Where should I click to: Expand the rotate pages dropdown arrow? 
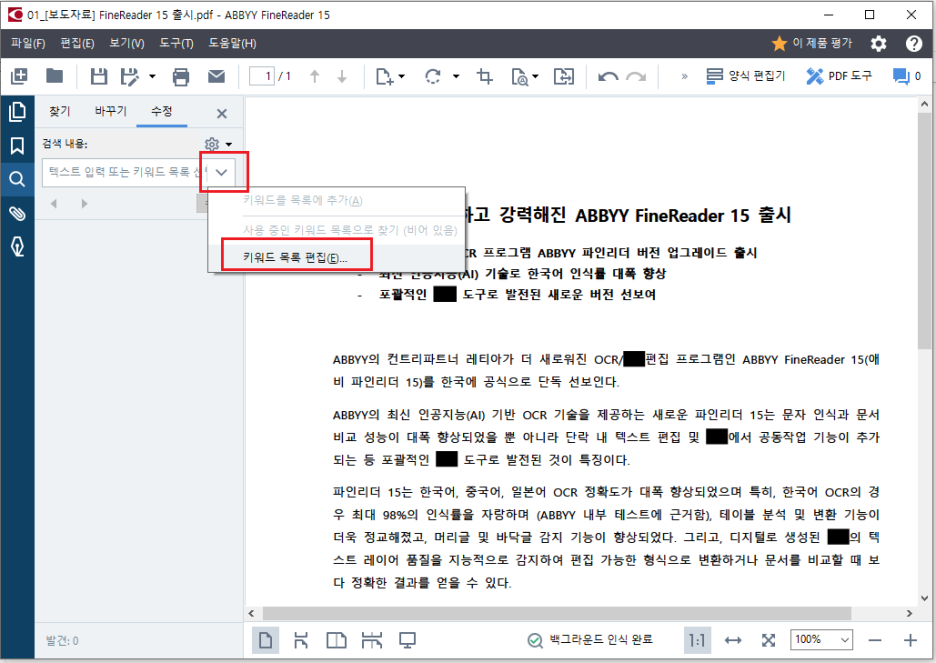(x=456, y=76)
